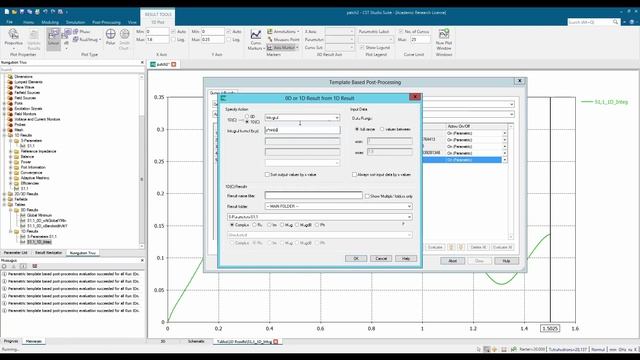Click the S1,1 result curve icon under S-Parameters
640x360 pixels.
point(23,146)
